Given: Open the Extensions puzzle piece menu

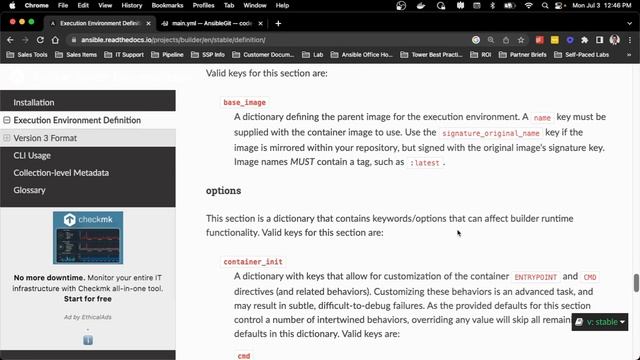Looking at the screenshot, I should point(584,40).
